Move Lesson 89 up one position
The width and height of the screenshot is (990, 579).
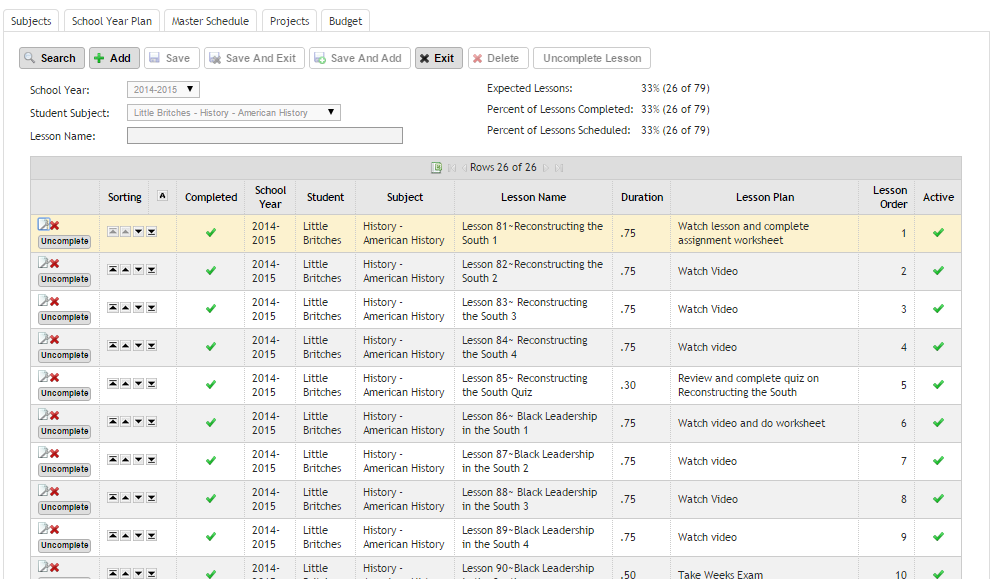(x=126, y=535)
